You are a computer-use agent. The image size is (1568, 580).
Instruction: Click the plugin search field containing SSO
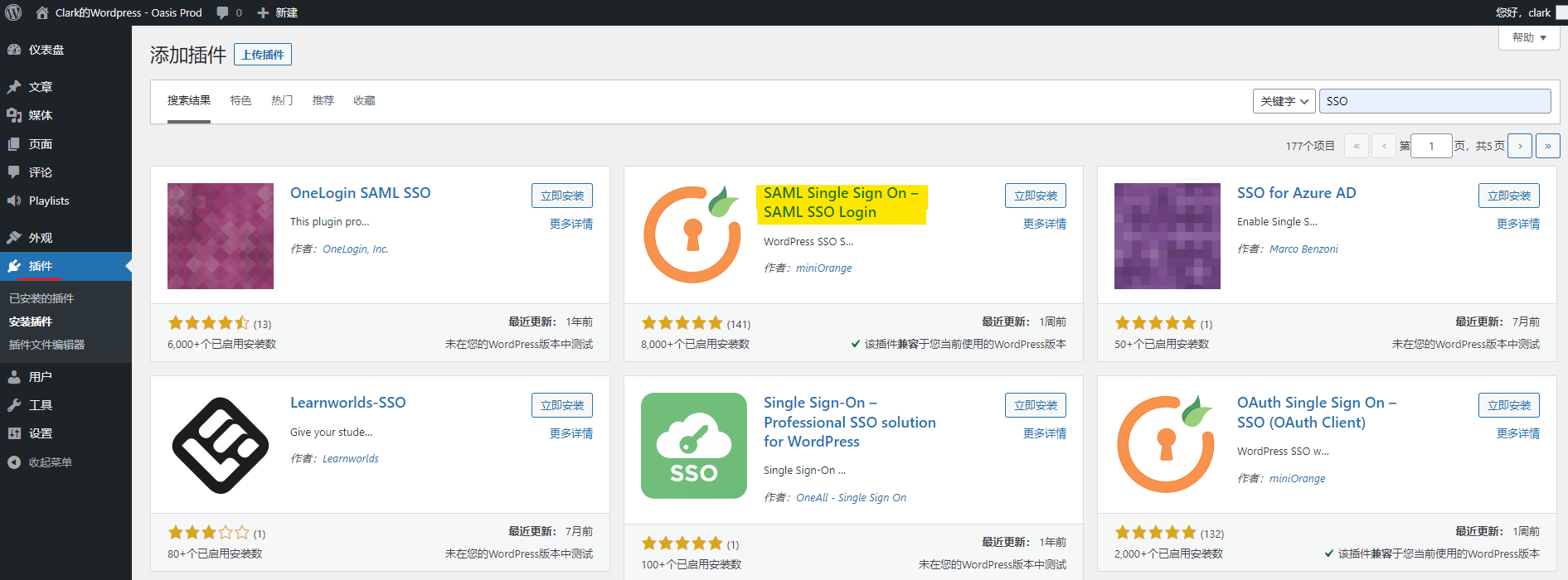(x=1435, y=101)
